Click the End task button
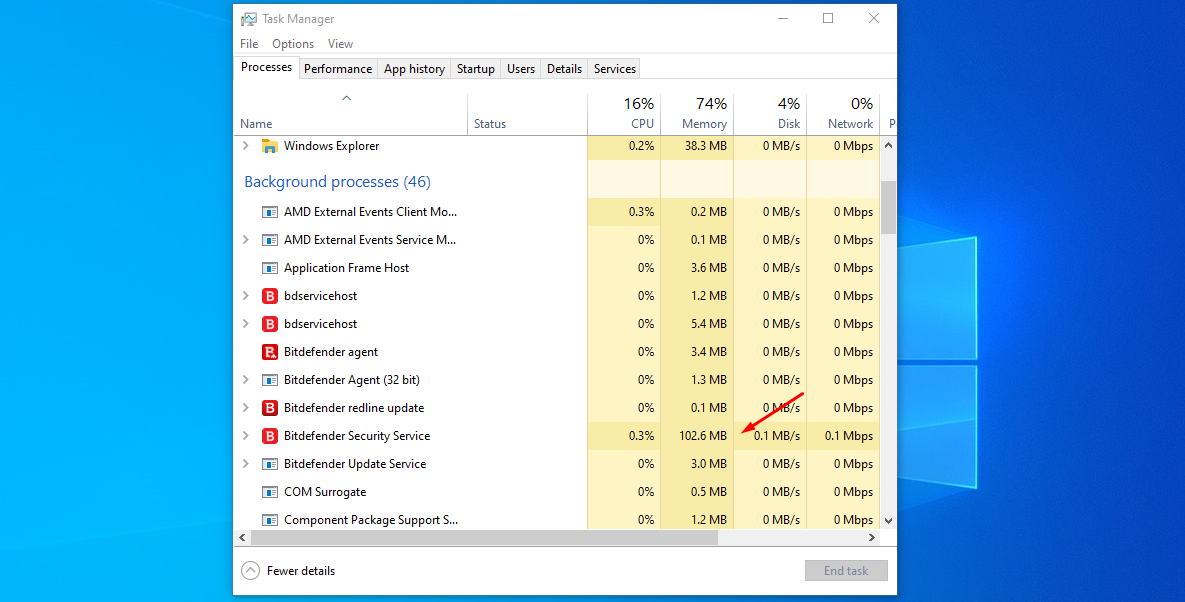Image resolution: width=1185 pixels, height=602 pixels. pyautogui.click(x=846, y=571)
